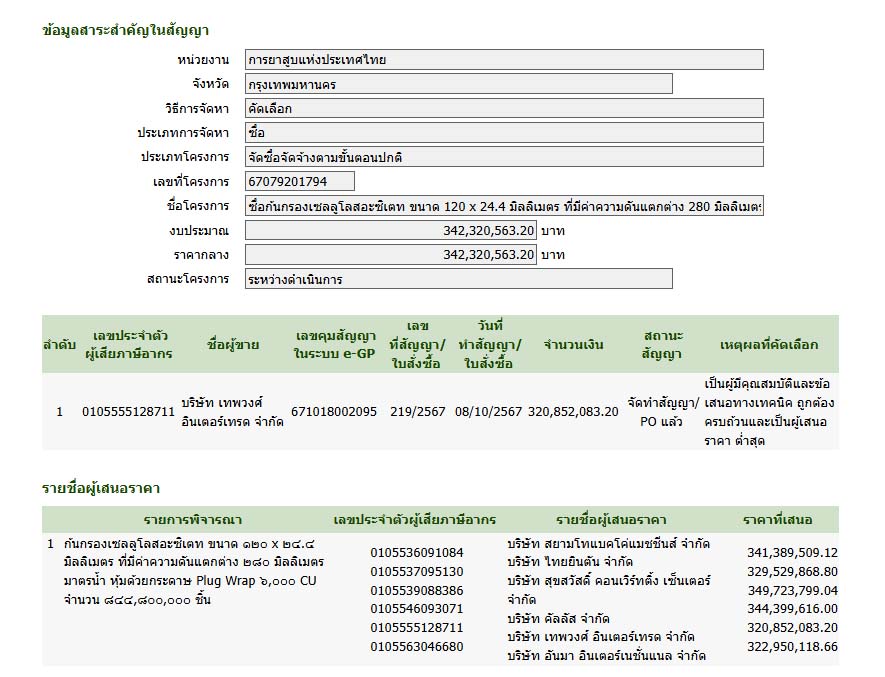This screenshot has height=677, width=885.
Task: Click the หน่วยงาน field showing การยาสูบแห่งประเทศไทย
Action: coord(504,60)
